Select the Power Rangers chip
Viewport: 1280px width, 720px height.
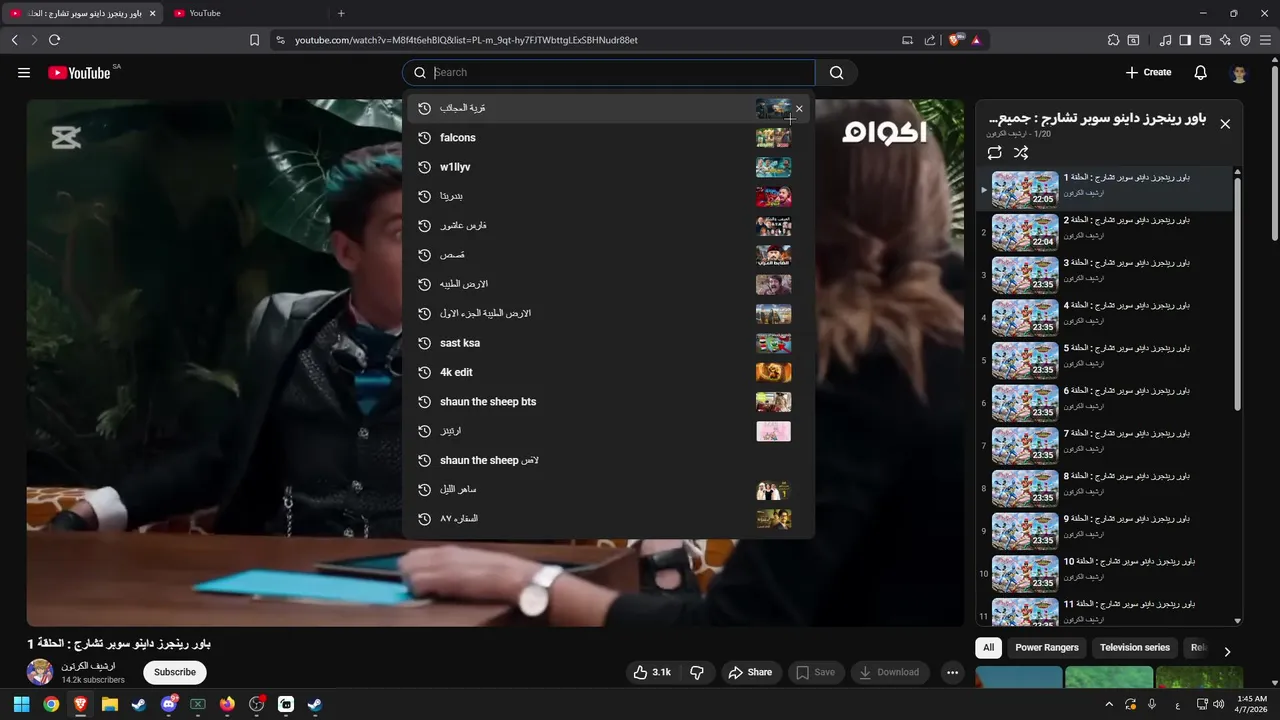pyautogui.click(x=1047, y=647)
